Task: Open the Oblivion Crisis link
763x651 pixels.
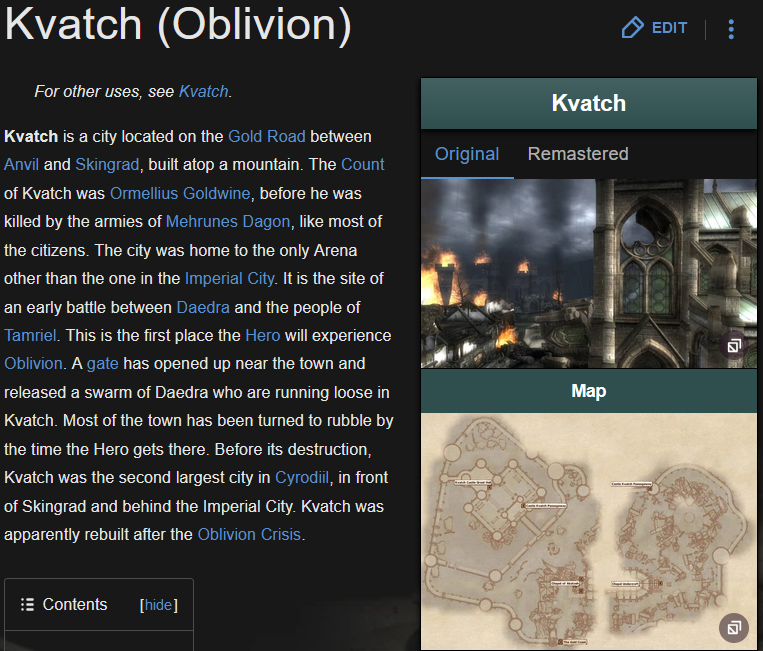Action: (249, 534)
